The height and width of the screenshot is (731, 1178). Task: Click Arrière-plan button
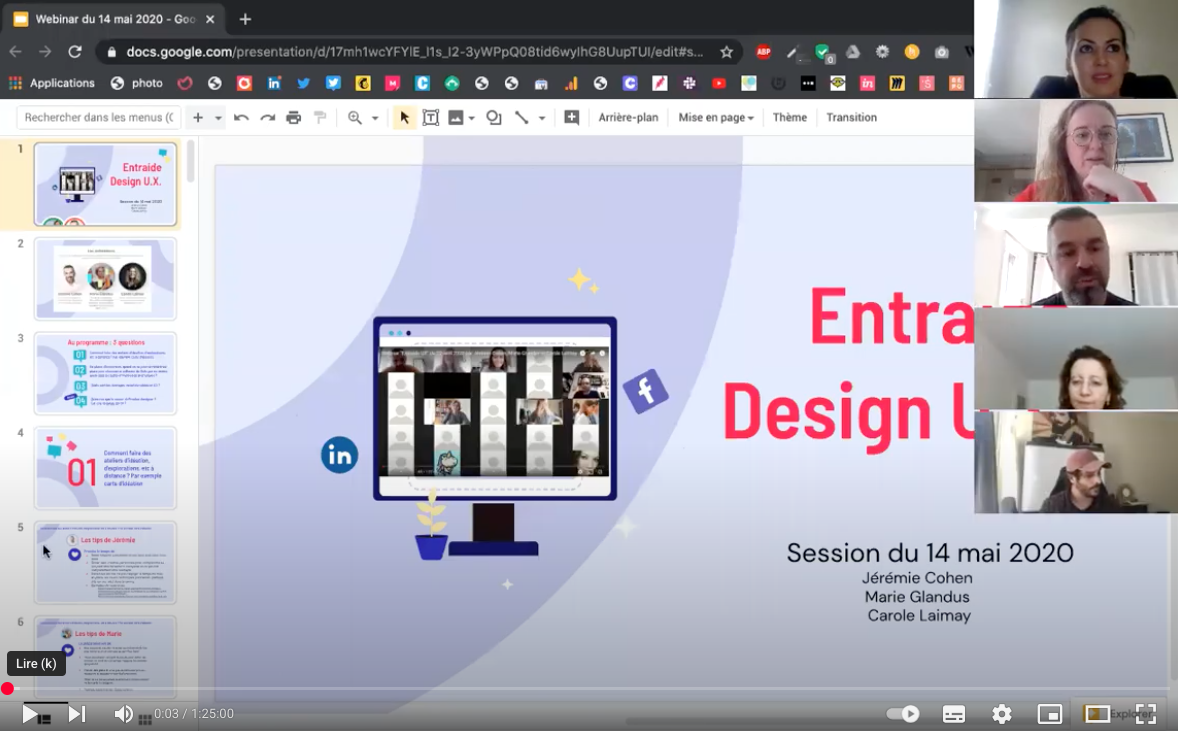(628, 117)
